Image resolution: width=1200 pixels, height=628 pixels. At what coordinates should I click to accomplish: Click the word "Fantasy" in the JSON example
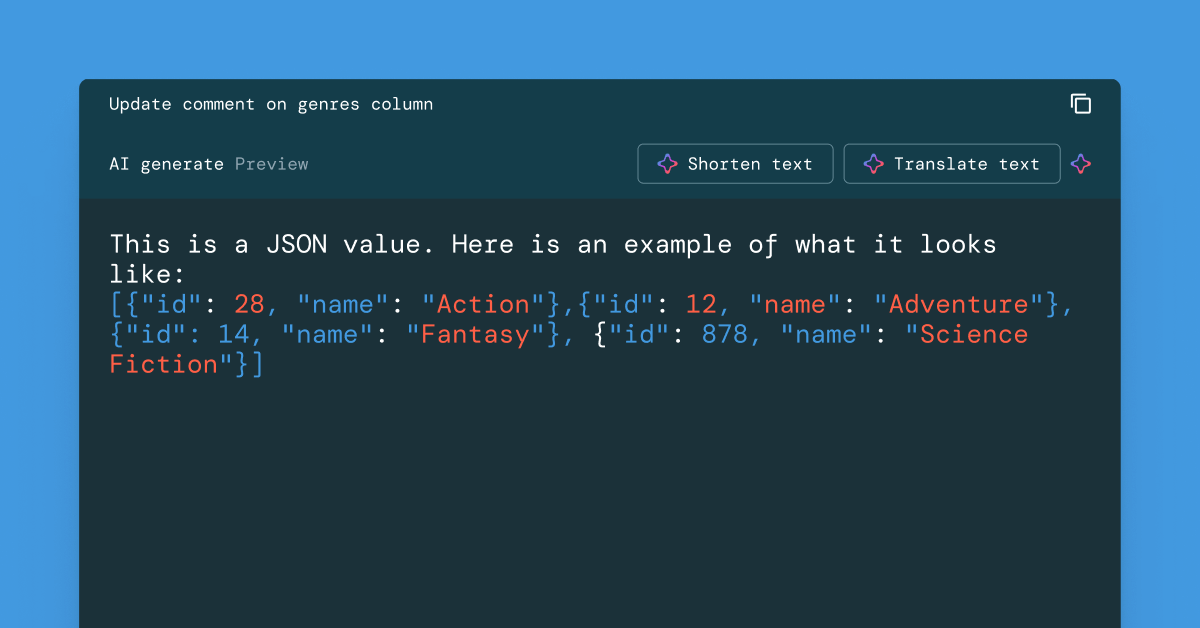[x=475, y=334]
